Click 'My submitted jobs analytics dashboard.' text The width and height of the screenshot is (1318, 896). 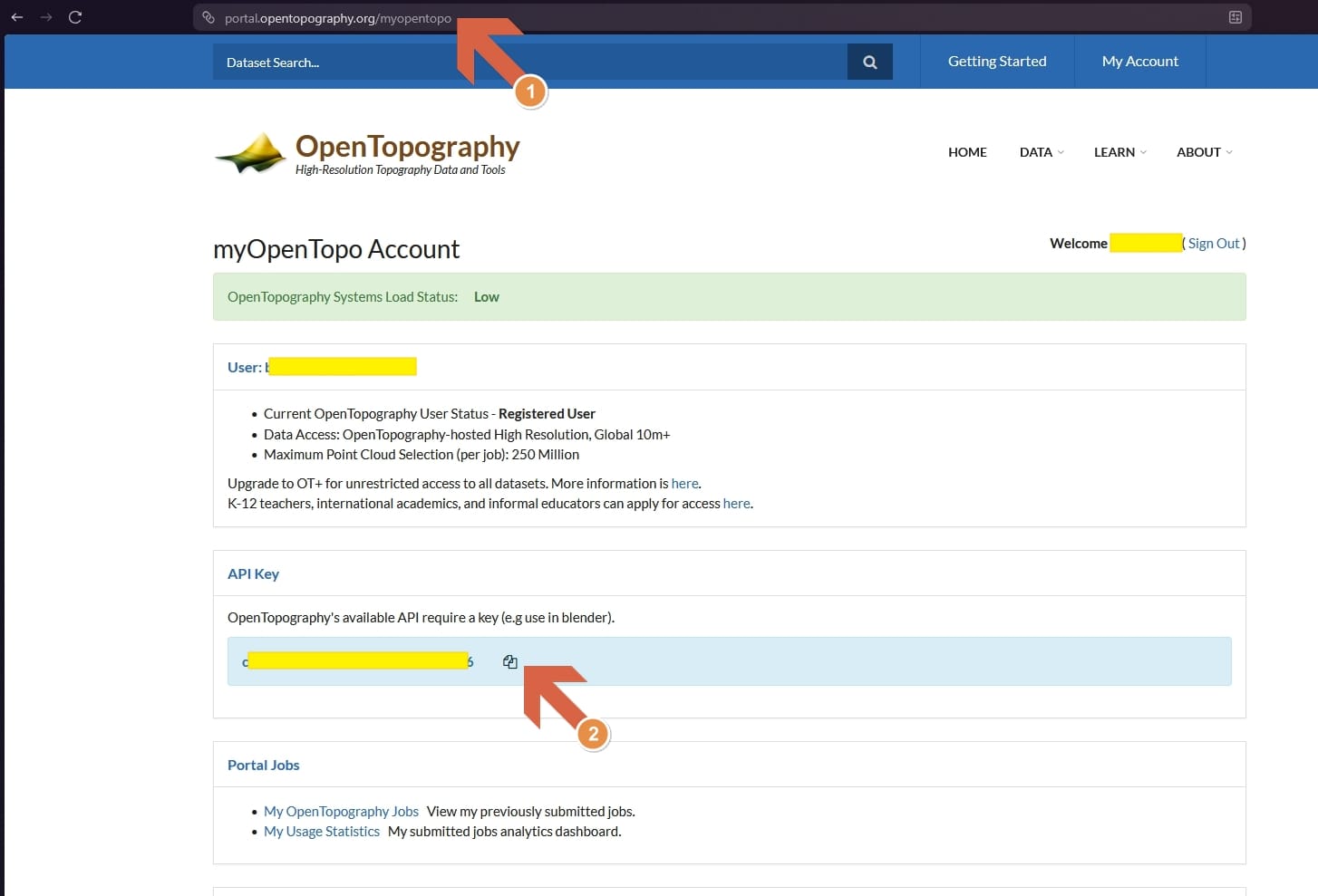[505, 832]
